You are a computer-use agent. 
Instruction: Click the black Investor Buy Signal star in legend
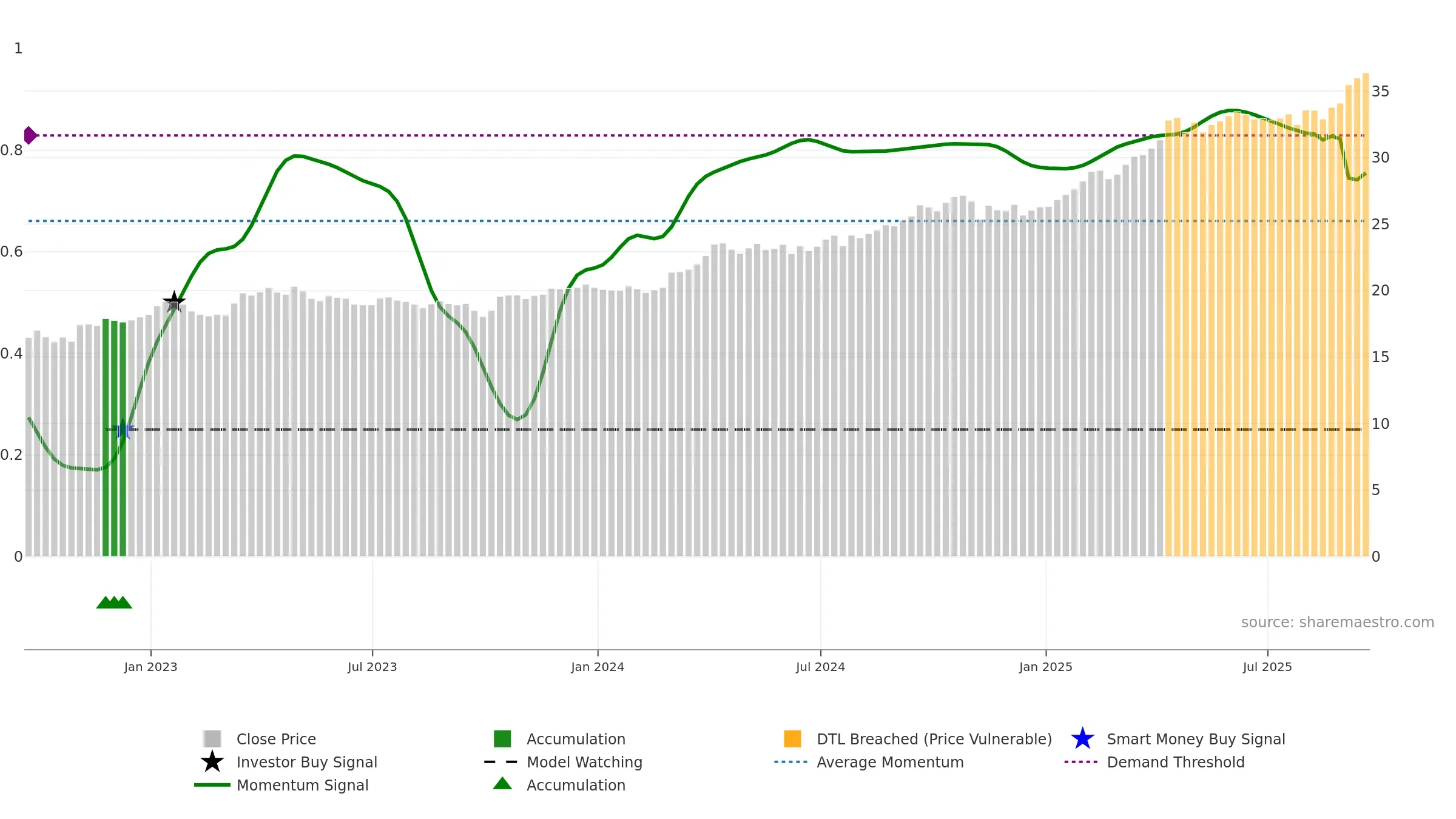click(212, 761)
